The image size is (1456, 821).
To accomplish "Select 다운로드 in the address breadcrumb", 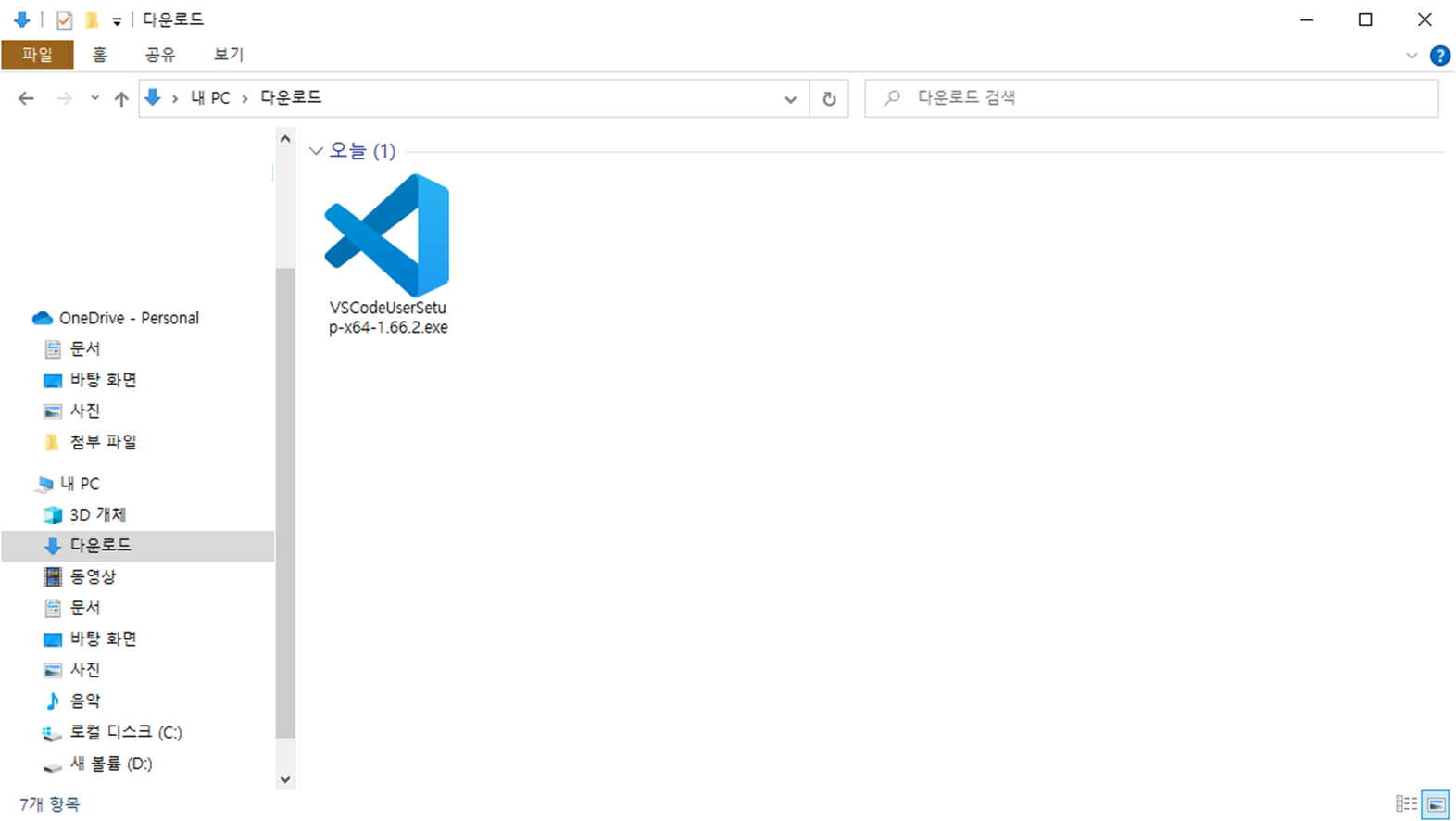I will point(291,97).
